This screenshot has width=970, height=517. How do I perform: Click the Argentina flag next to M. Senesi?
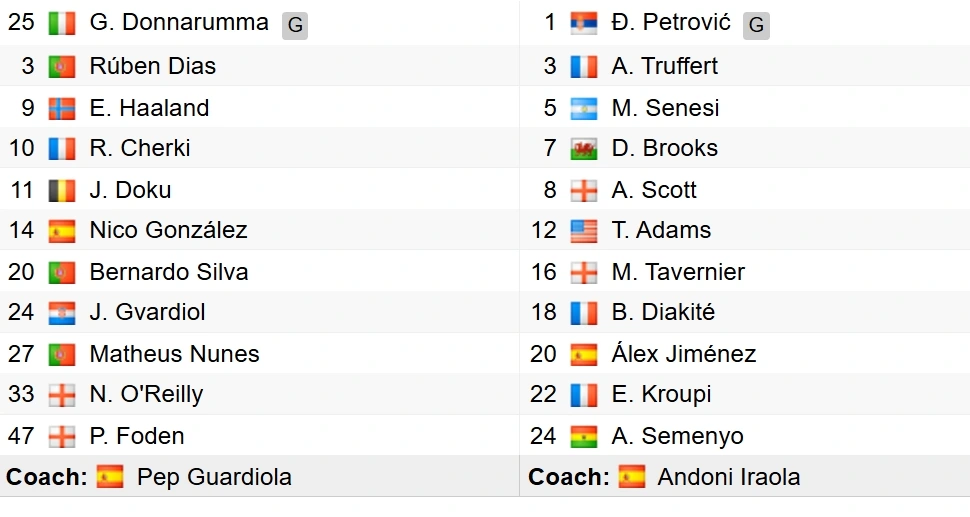(583, 108)
